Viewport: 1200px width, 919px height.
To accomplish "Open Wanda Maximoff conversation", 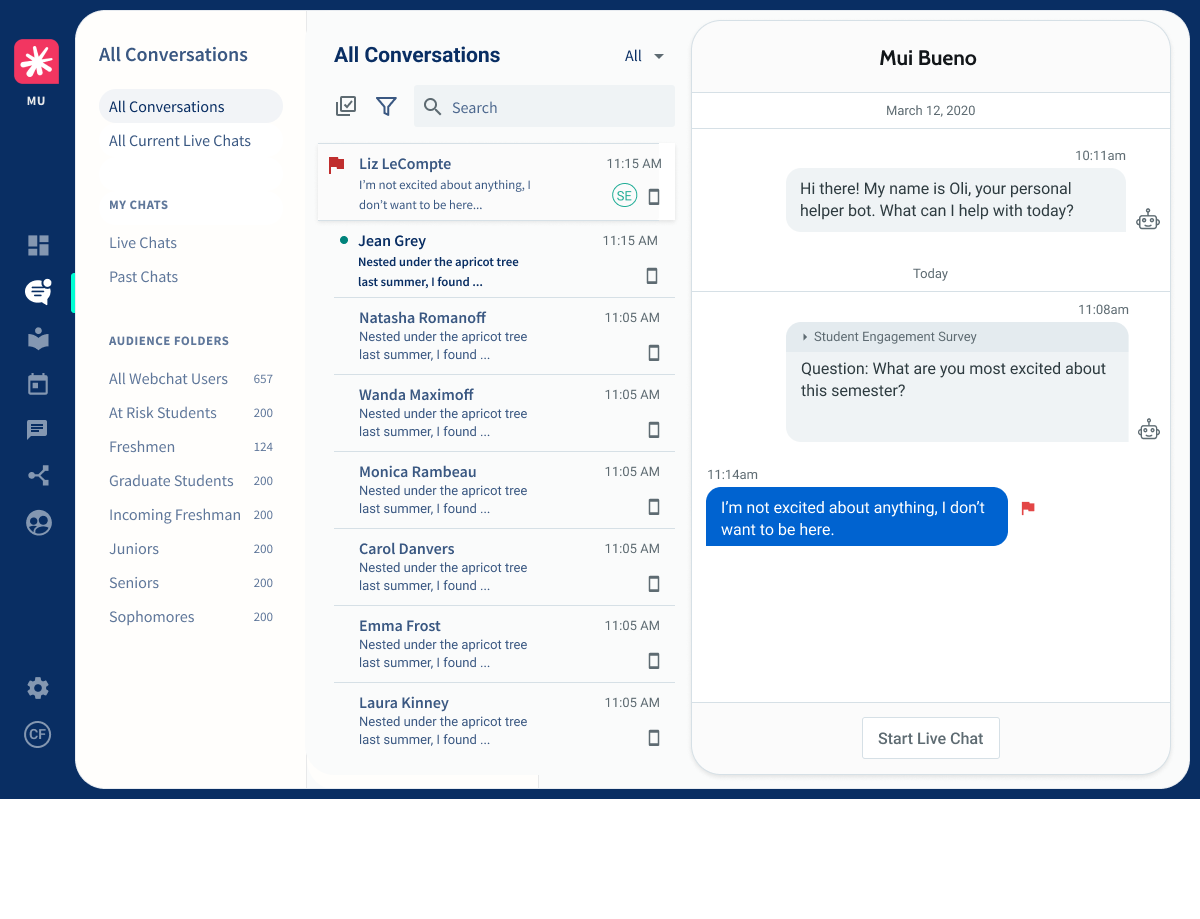I will coord(504,413).
